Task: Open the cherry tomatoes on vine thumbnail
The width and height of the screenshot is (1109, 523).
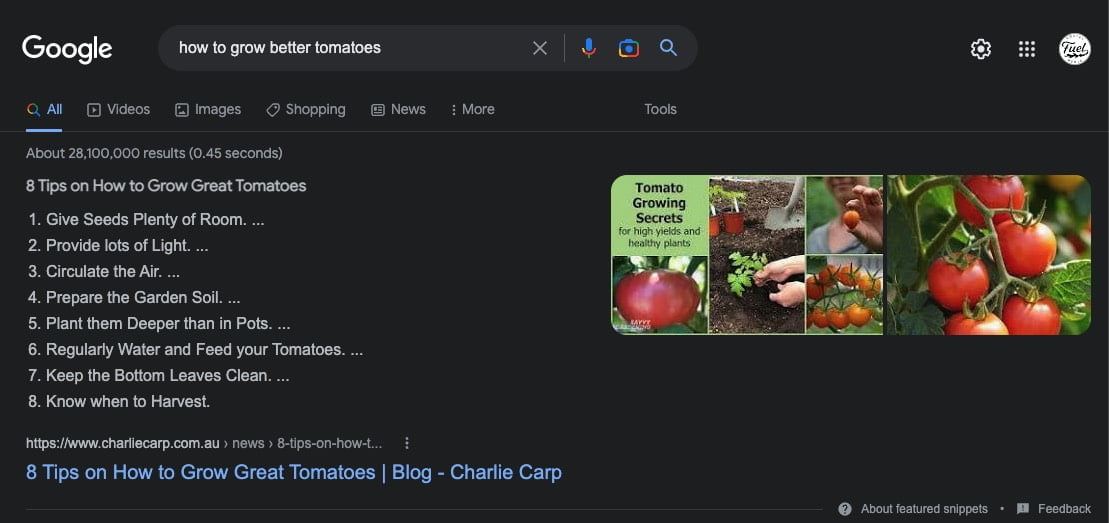Action: pyautogui.click(x=989, y=255)
